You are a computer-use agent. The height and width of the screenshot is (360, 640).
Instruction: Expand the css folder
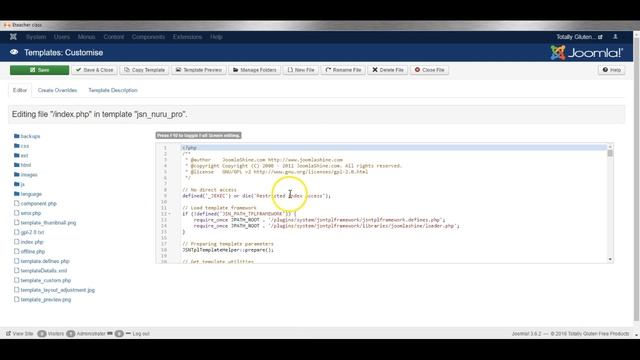(x=21, y=146)
